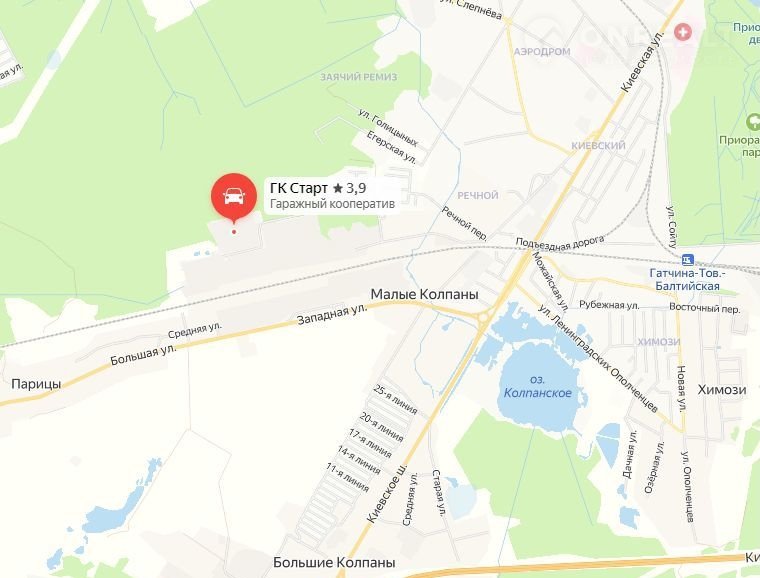Click the Западная ул. street label
Screen dimensions: 760x578
coord(332,314)
